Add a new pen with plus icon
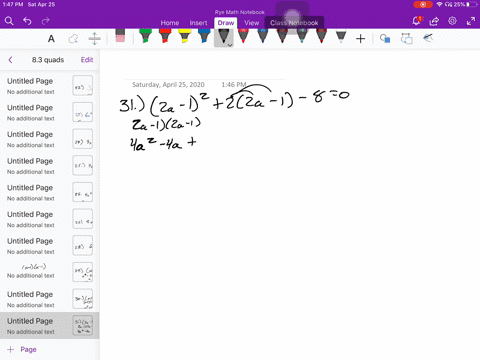 point(360,39)
